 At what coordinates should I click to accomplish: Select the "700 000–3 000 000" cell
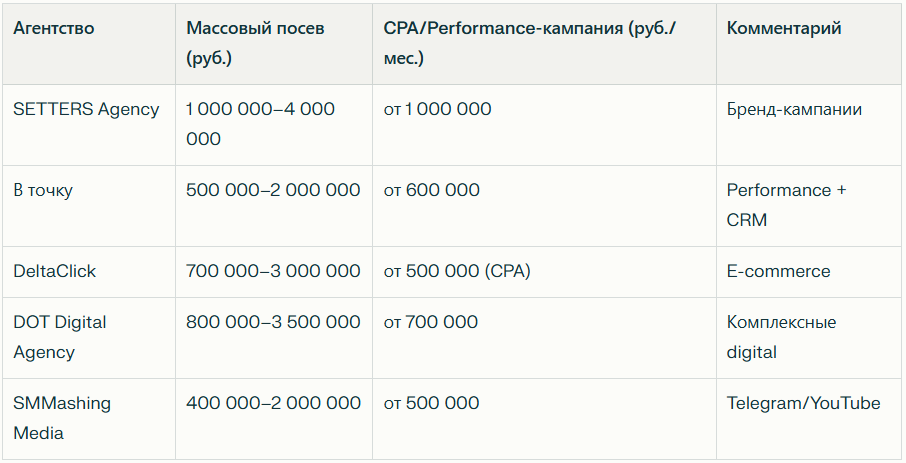pyautogui.click(x=273, y=271)
